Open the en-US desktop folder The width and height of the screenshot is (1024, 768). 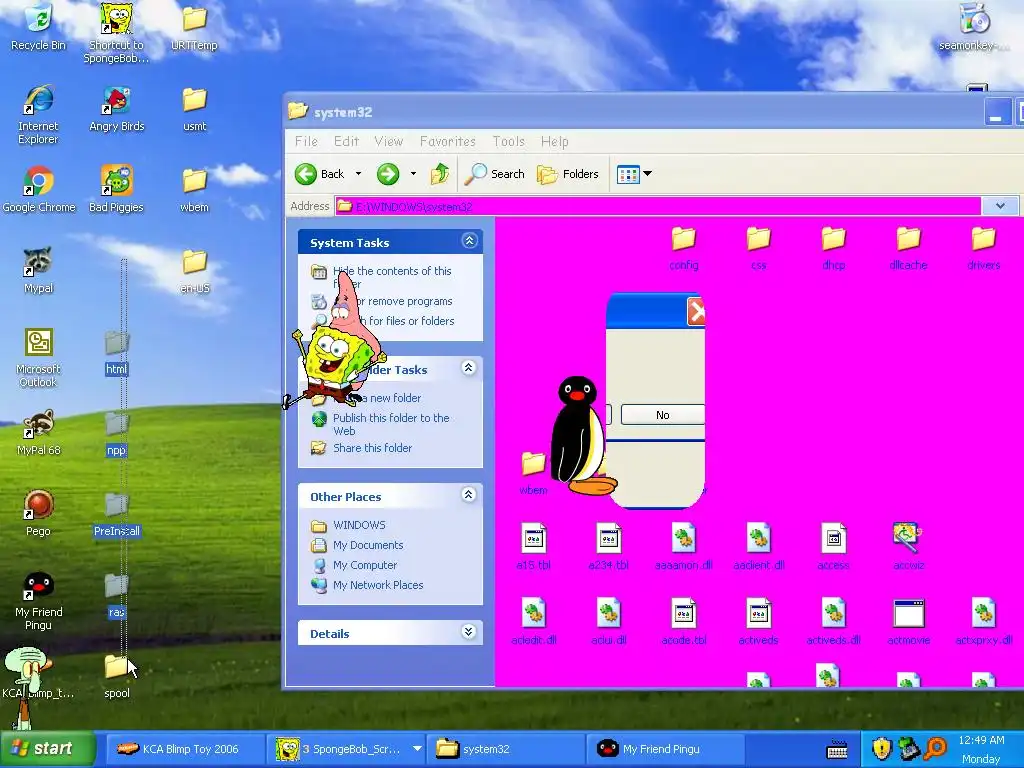[195, 271]
